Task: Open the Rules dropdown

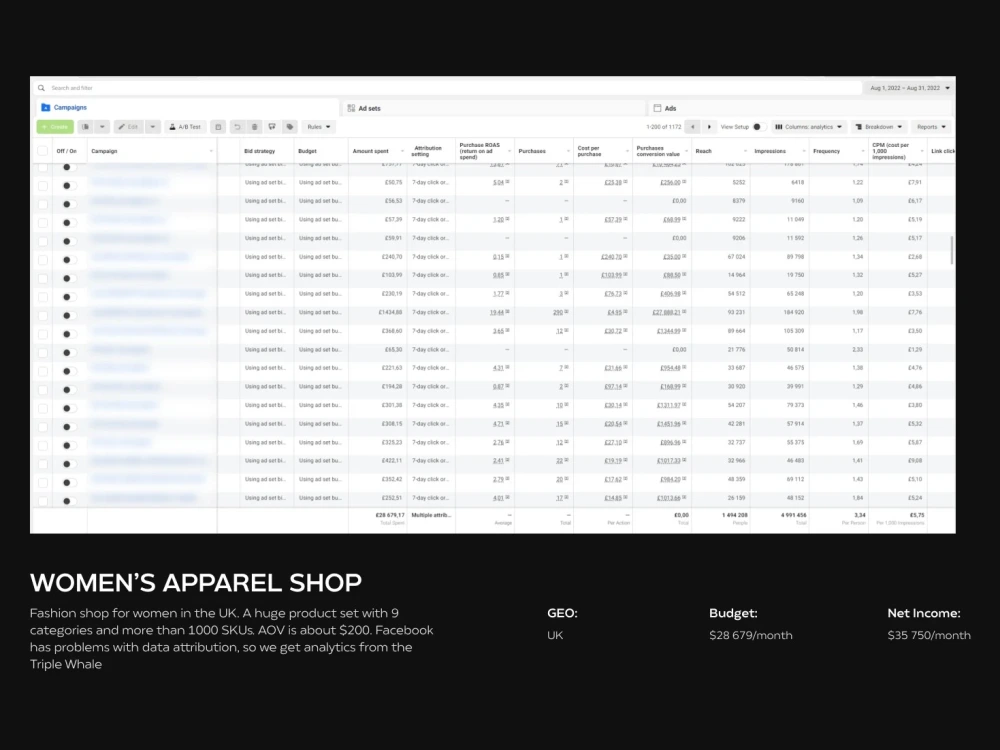Action: pyautogui.click(x=319, y=127)
